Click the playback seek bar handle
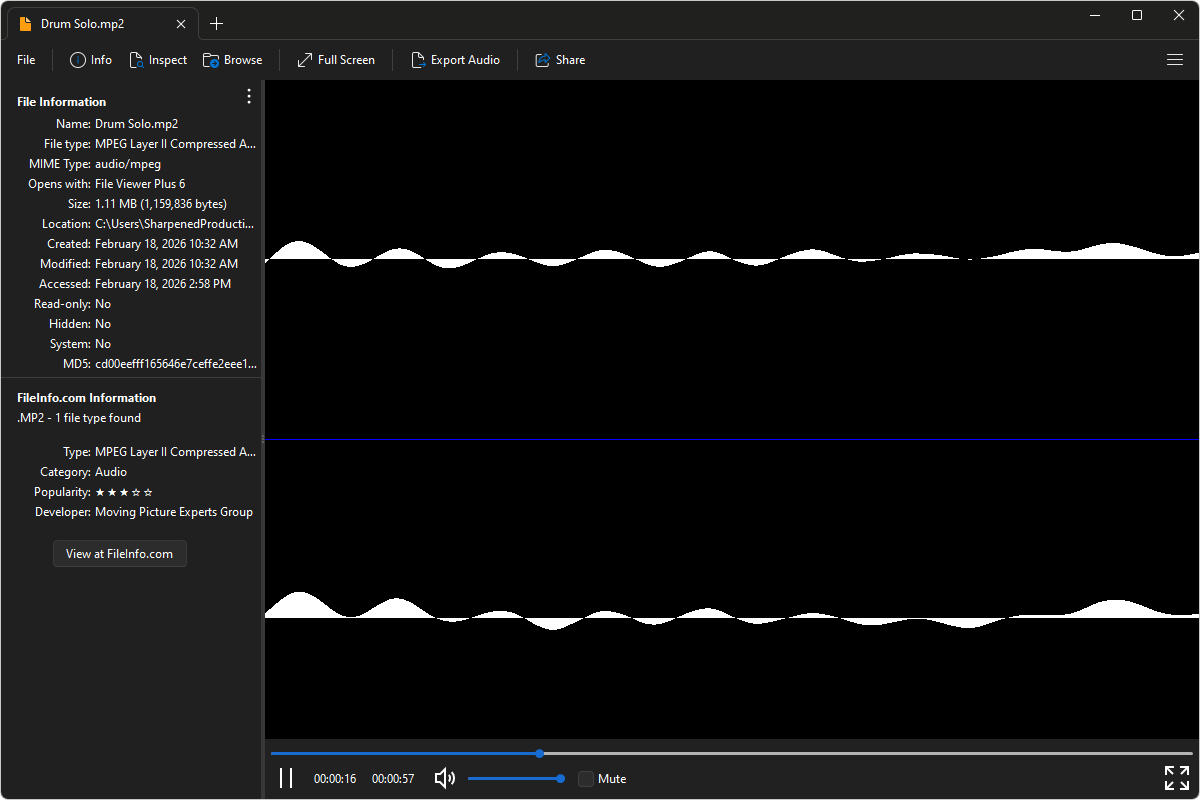Image resolution: width=1200 pixels, height=800 pixels. coord(540,753)
